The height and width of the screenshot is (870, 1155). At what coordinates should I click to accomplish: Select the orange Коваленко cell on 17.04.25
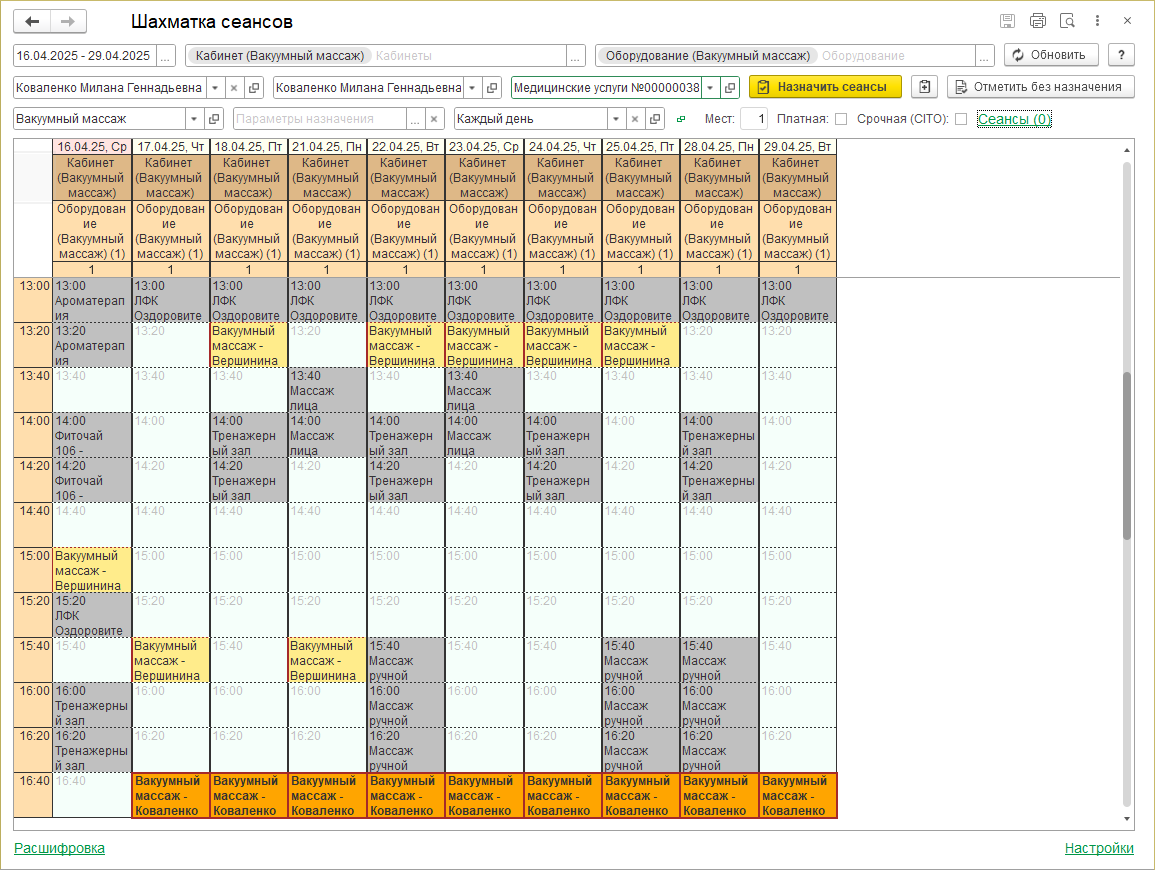tap(171, 796)
